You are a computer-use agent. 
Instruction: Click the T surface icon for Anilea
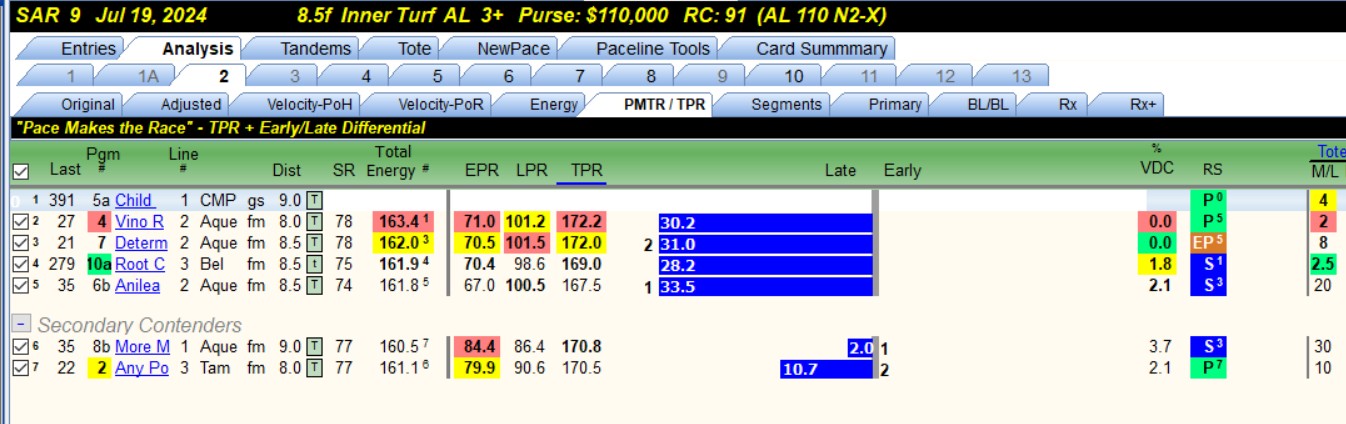point(314,285)
